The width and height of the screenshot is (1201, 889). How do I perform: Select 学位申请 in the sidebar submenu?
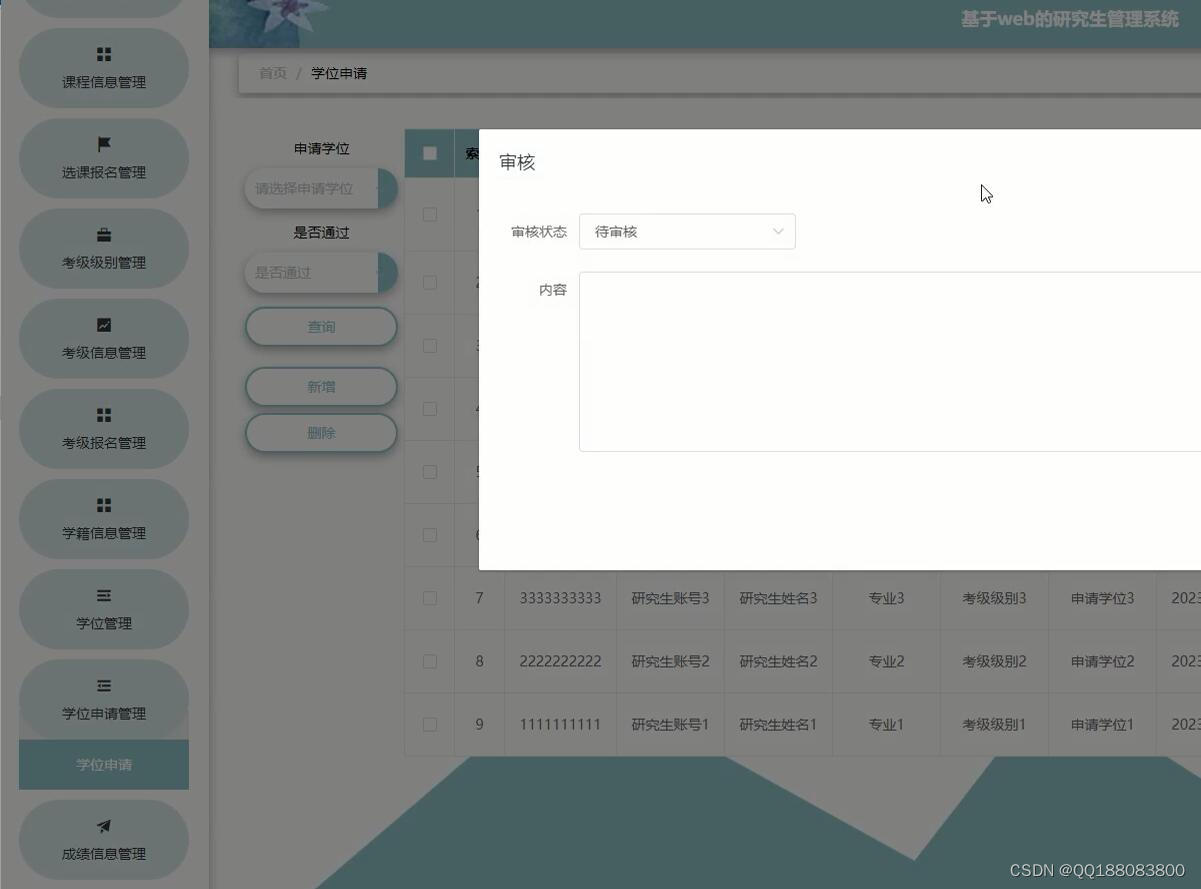click(x=103, y=764)
